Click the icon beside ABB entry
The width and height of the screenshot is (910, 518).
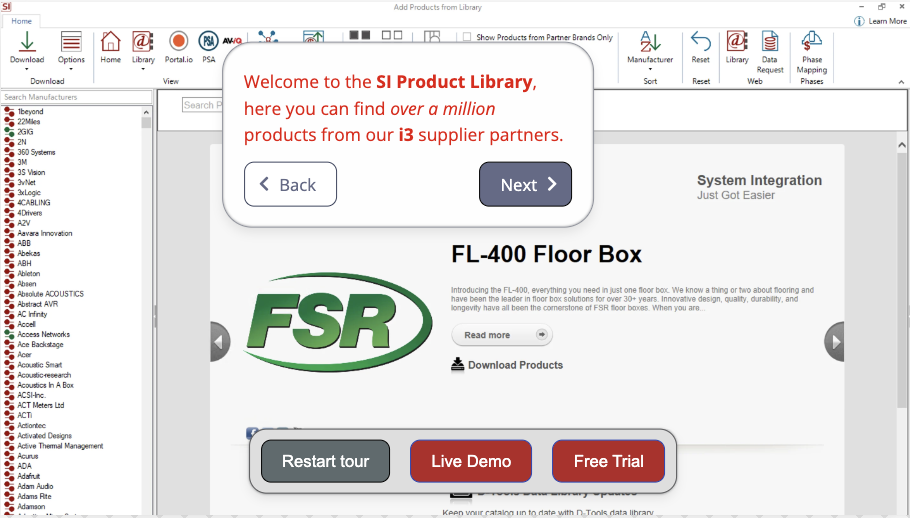pyautogui.click(x=9, y=243)
